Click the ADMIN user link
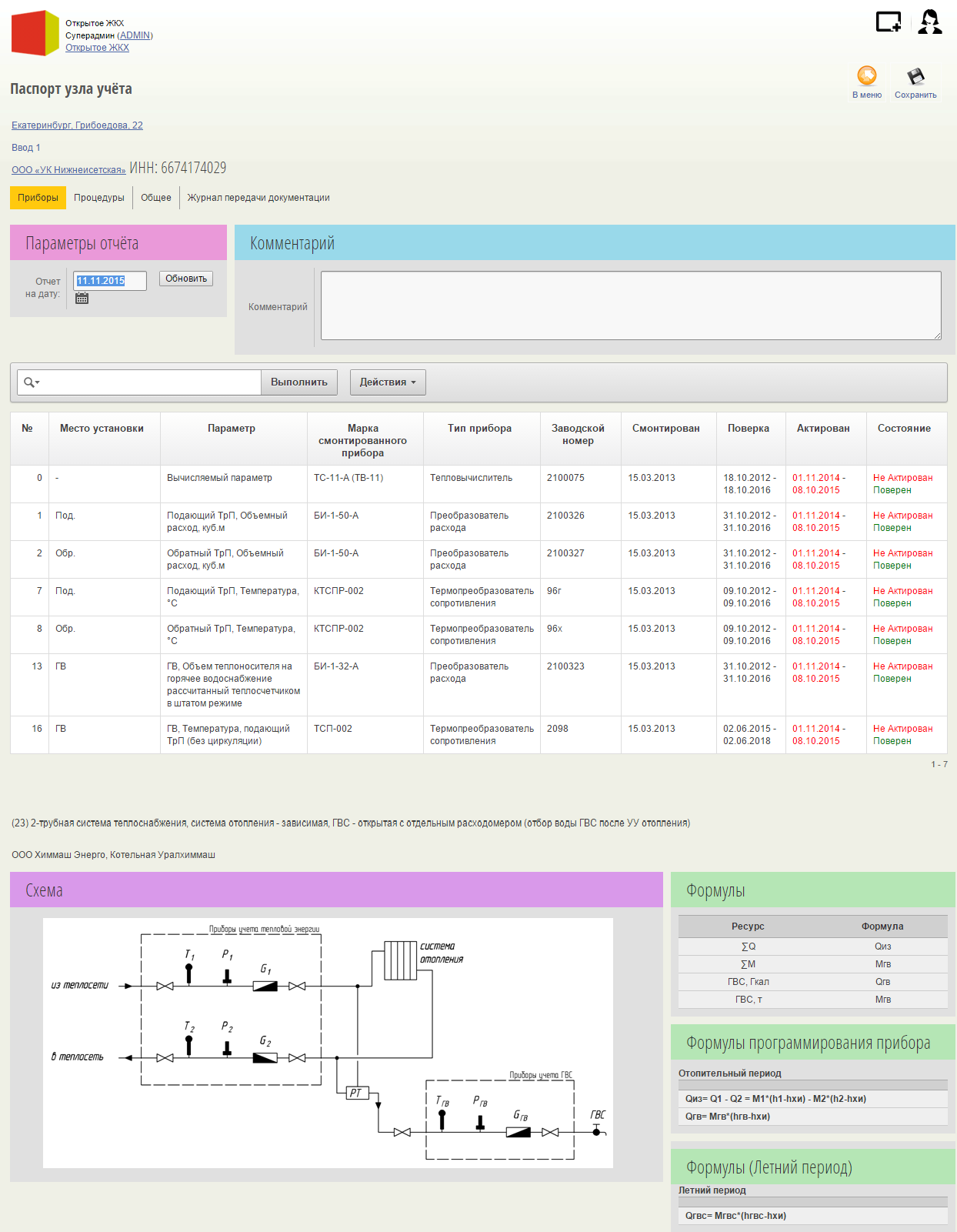This screenshot has width=957, height=1232. click(x=135, y=35)
